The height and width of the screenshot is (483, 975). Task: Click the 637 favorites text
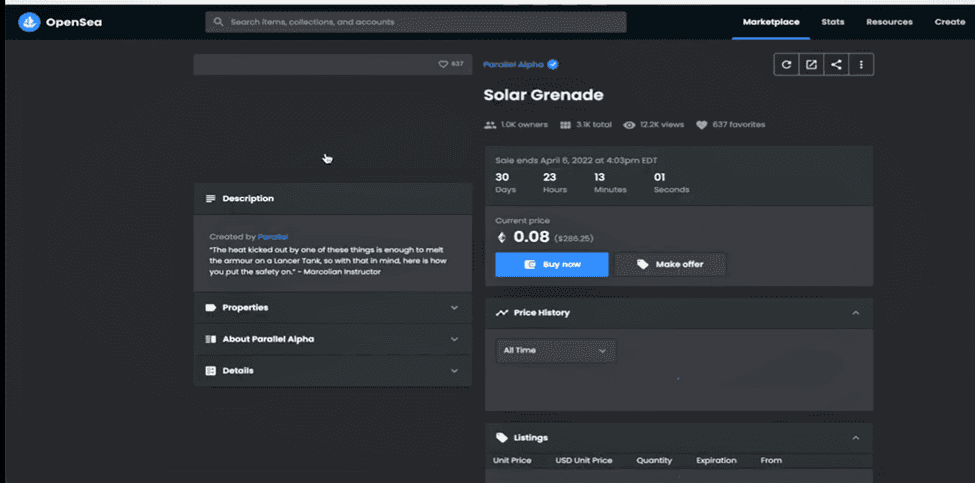(739, 124)
